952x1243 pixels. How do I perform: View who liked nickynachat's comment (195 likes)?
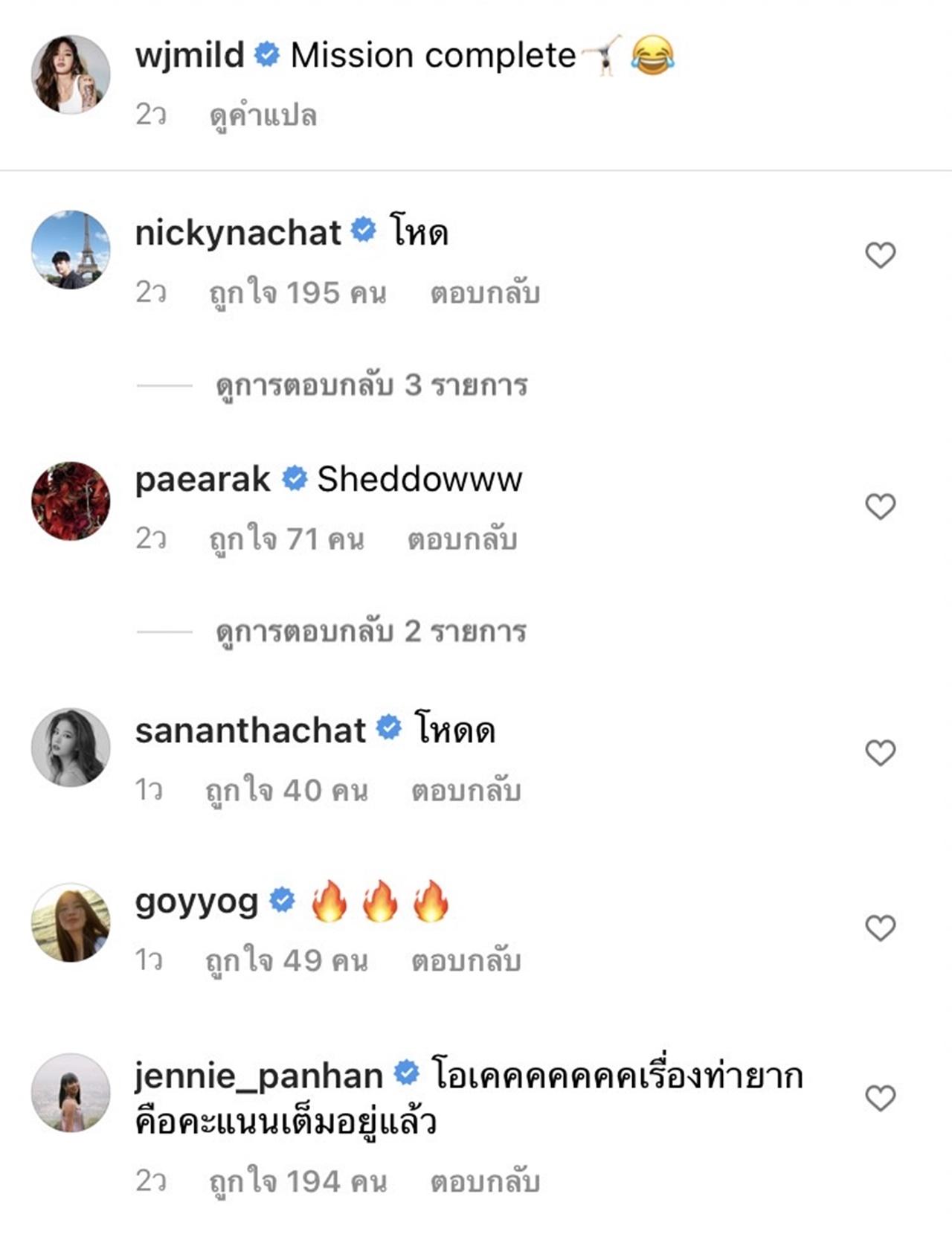point(297,293)
